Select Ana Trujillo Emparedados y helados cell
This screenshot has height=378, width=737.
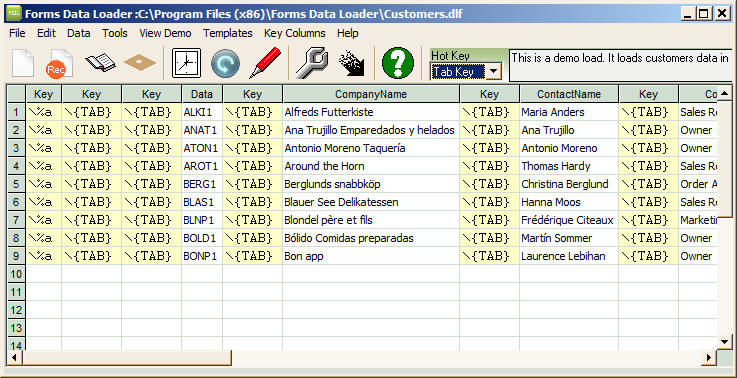(371, 130)
